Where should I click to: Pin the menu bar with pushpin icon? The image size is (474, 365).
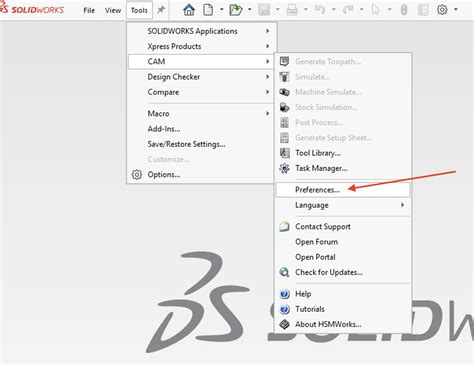coord(161,10)
